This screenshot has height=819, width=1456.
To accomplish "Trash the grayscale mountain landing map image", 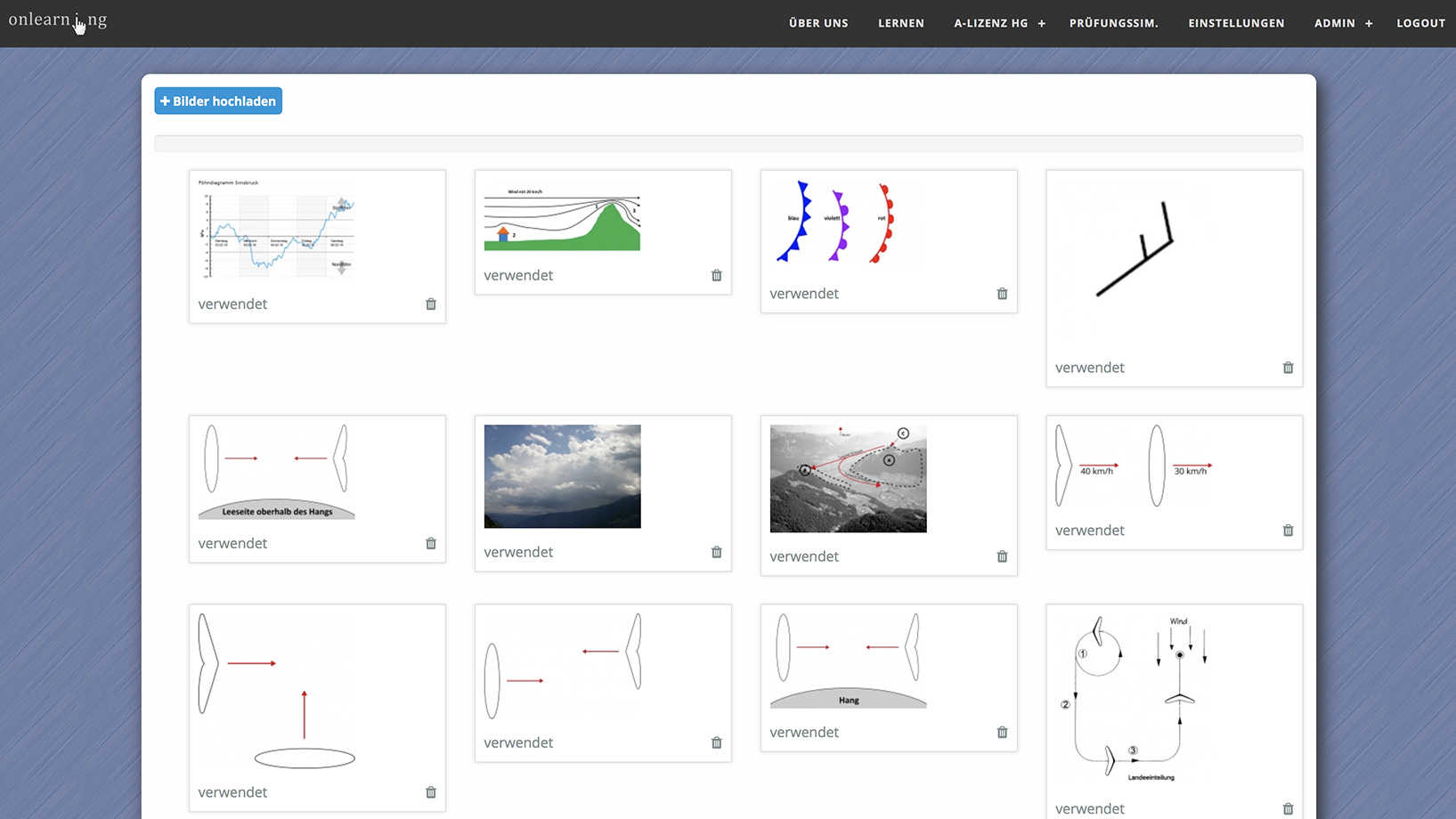I will coord(1002,556).
